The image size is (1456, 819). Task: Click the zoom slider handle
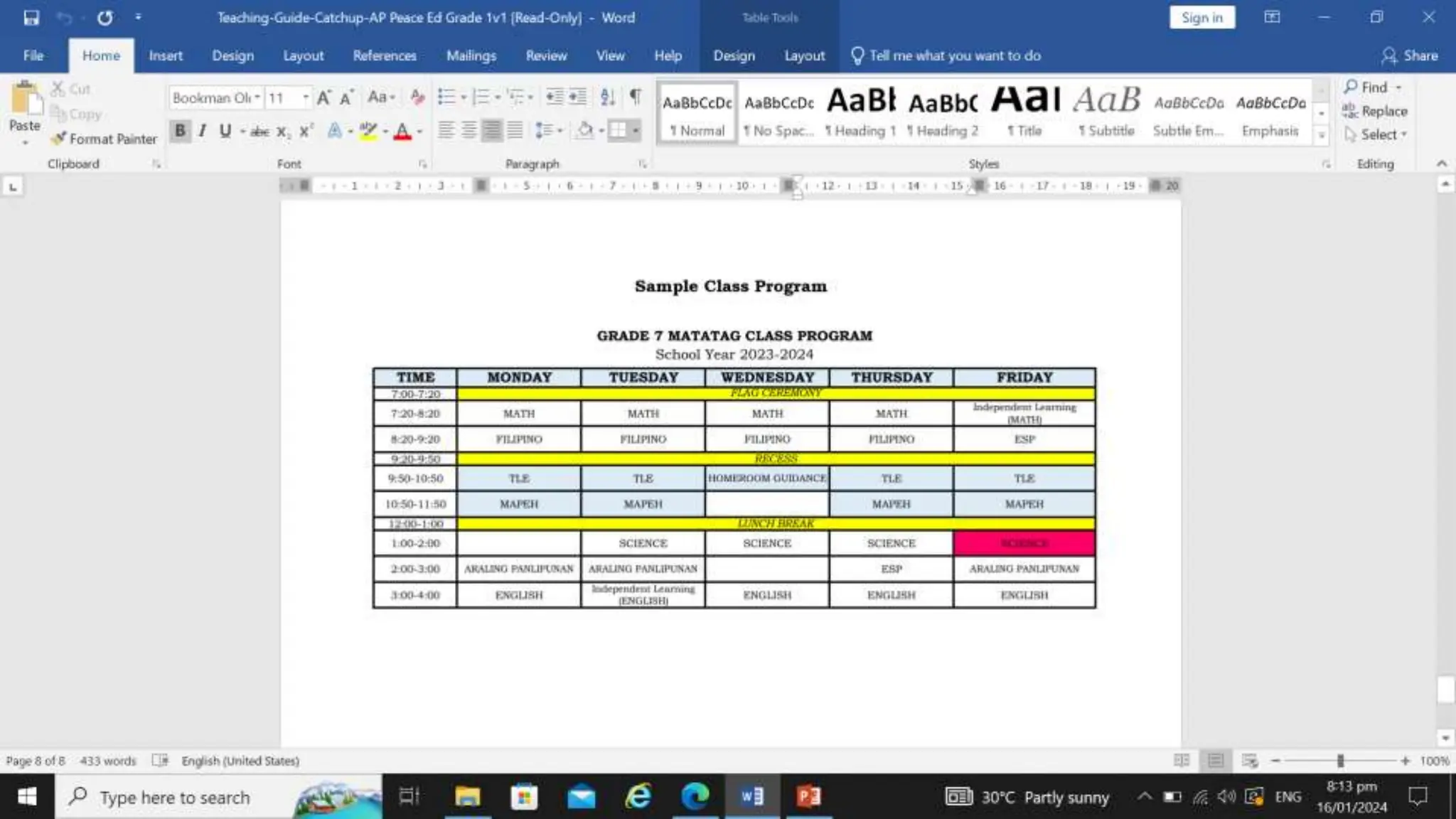pyautogui.click(x=1339, y=761)
